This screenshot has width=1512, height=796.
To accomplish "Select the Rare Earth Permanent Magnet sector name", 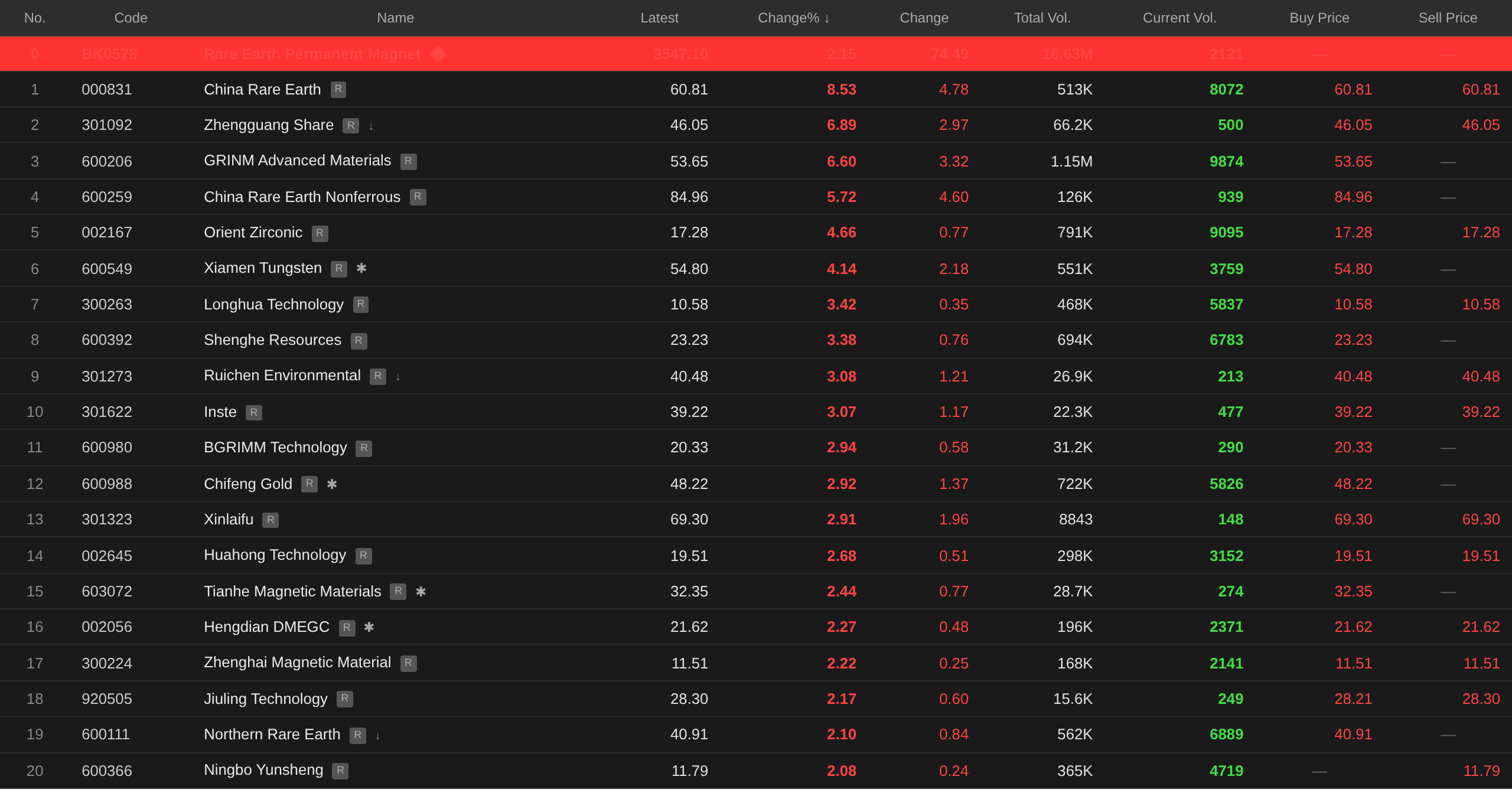I will (312, 54).
